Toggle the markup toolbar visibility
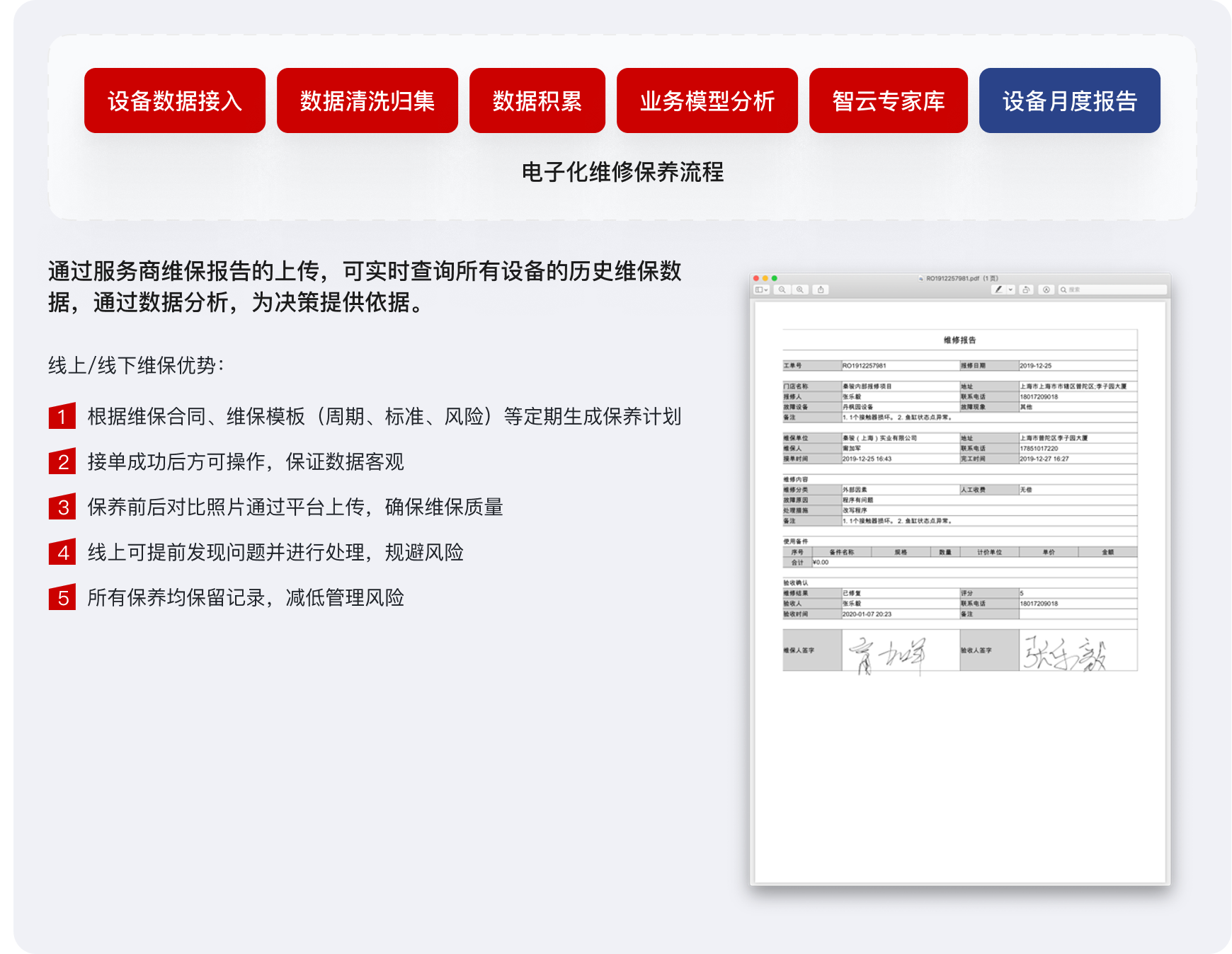The height and width of the screenshot is (954, 1232). coord(998,289)
